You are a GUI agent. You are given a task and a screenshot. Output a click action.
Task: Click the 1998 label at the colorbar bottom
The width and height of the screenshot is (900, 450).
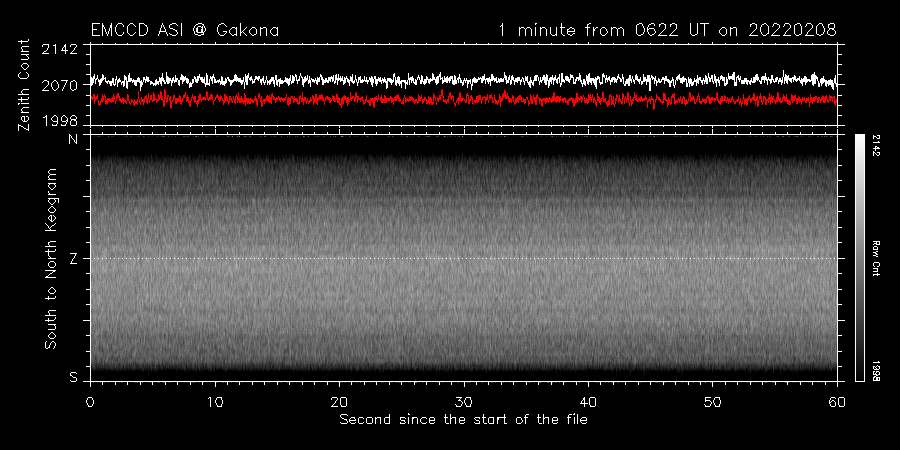click(876, 371)
